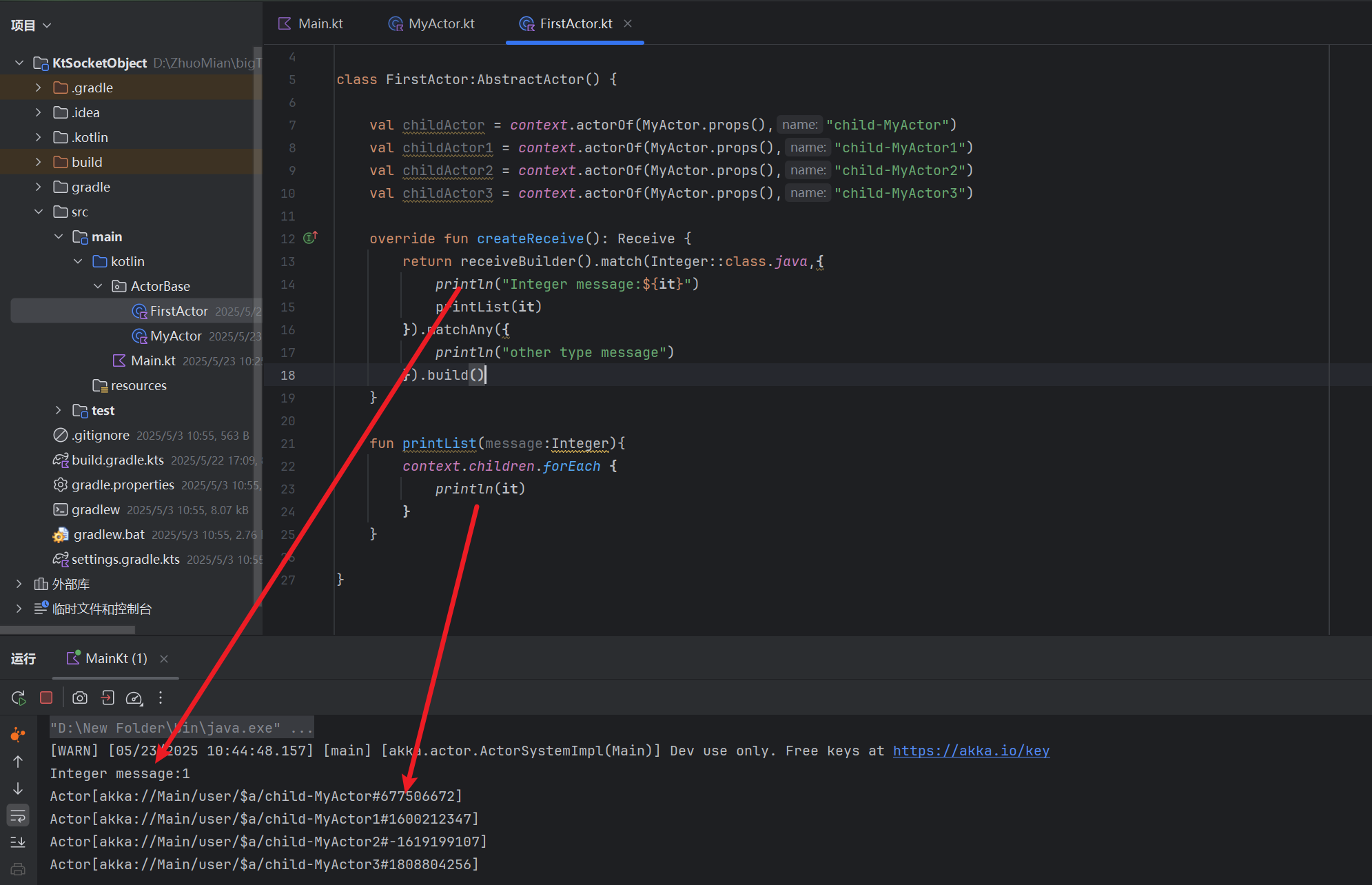Collapse the src folder
This screenshot has width=1372, height=885.
[x=39, y=212]
